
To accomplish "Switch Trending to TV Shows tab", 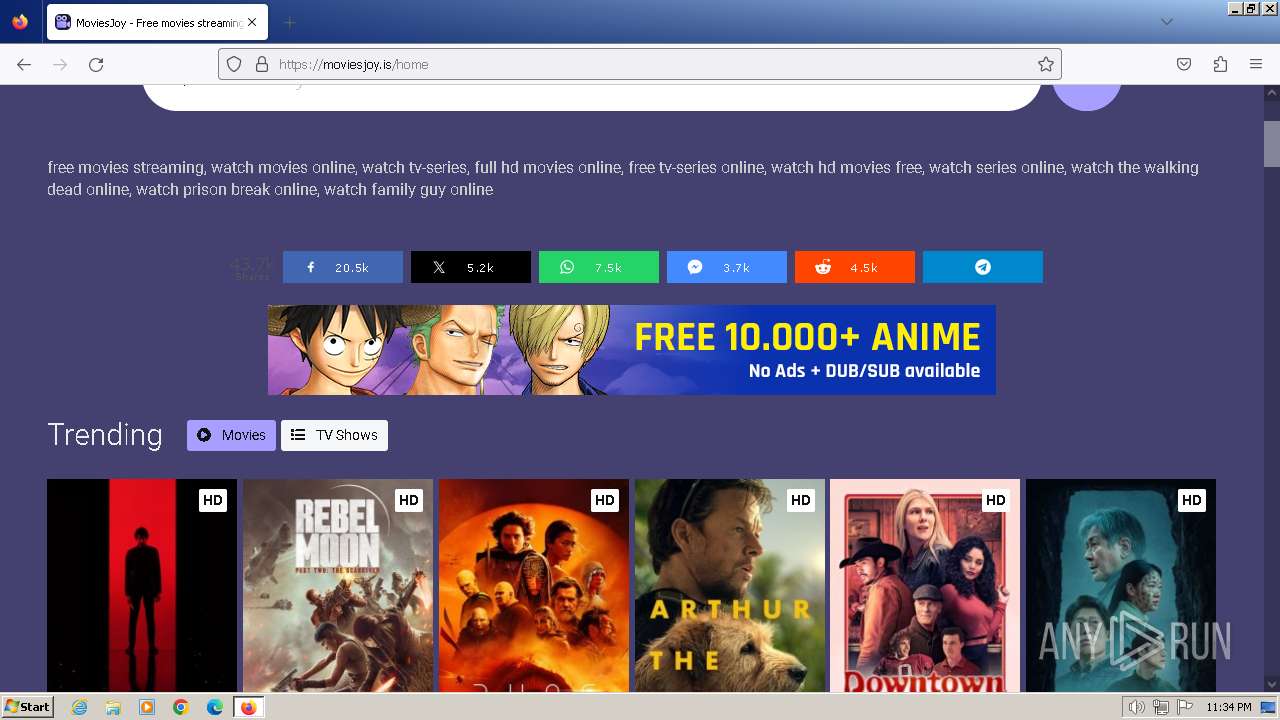I will click(334, 435).
